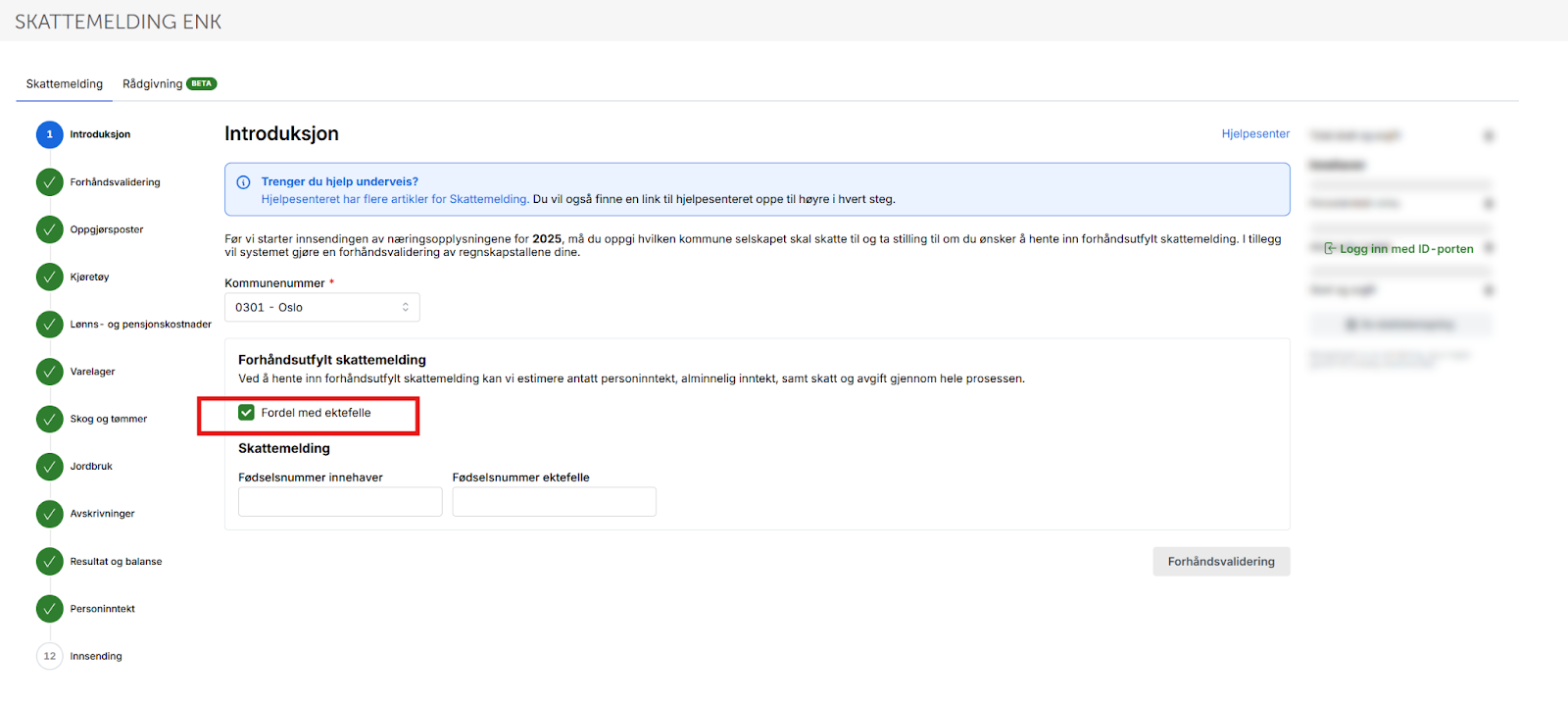The width and height of the screenshot is (1568, 705).
Task: Click the Fordel med ektefelle label text
Action: (316, 413)
